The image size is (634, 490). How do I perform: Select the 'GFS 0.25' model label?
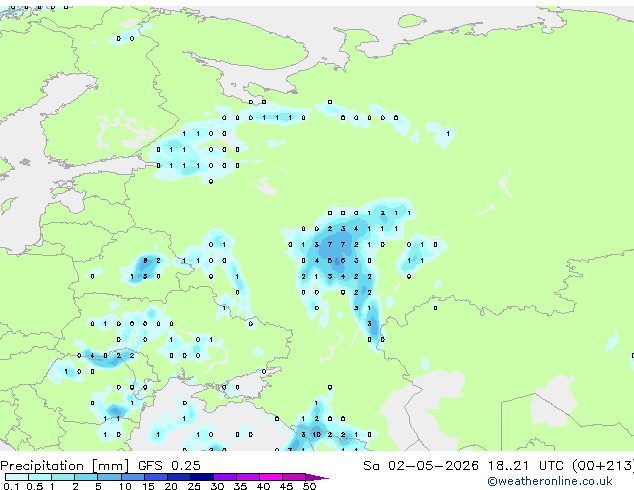(x=169, y=466)
